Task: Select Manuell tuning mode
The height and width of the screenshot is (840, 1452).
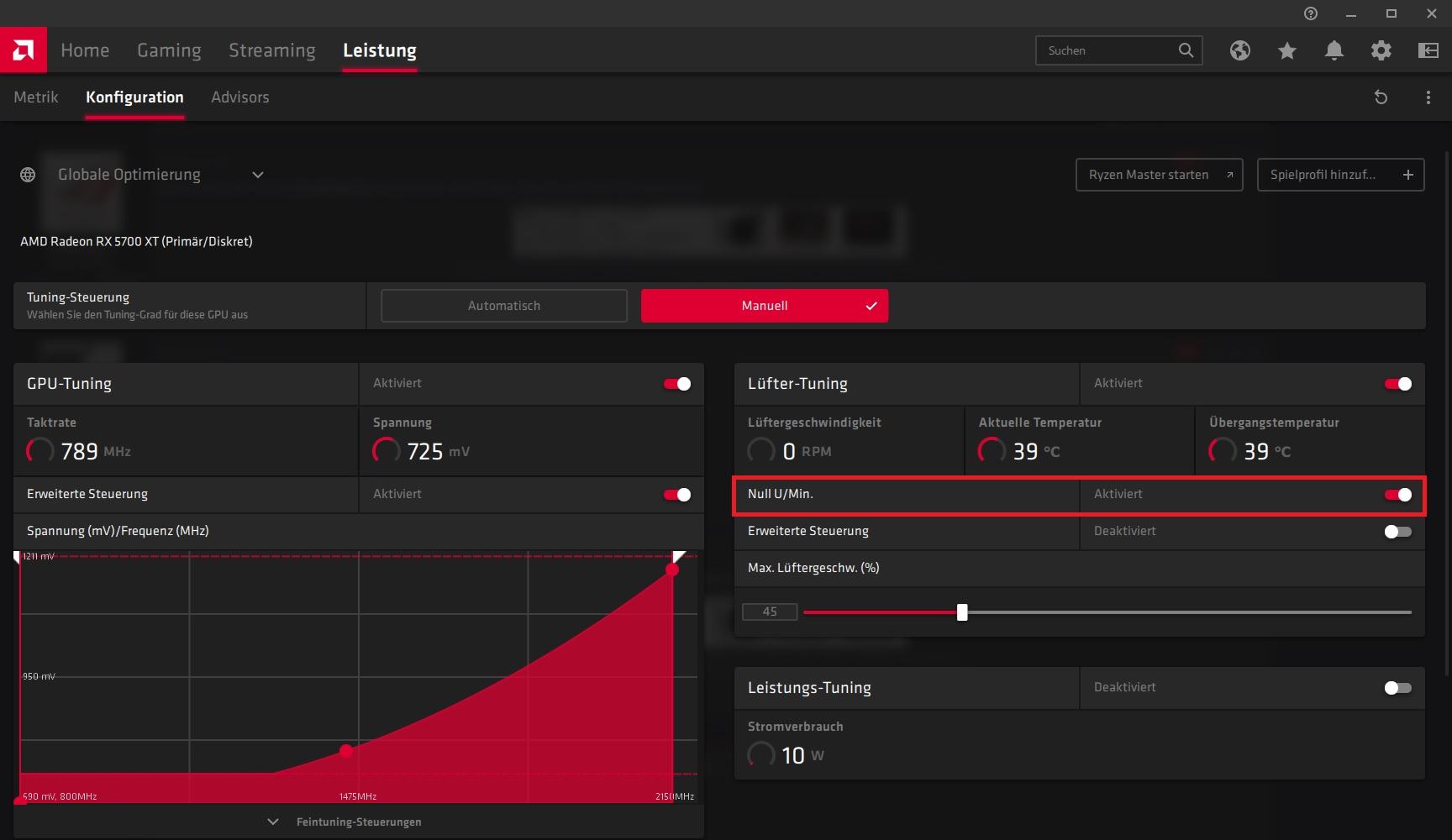Action: click(x=765, y=306)
